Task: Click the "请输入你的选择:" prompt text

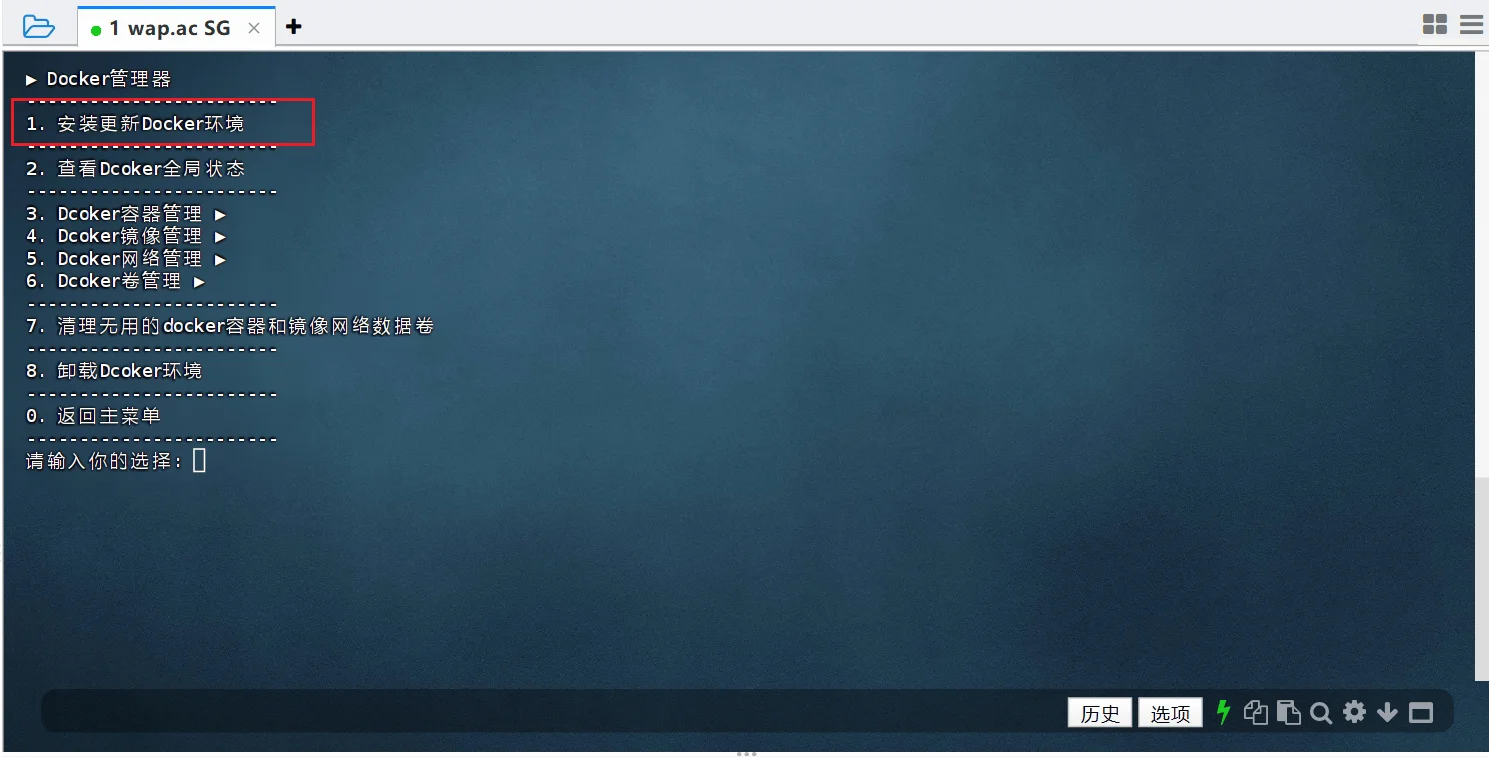Action: (105, 461)
